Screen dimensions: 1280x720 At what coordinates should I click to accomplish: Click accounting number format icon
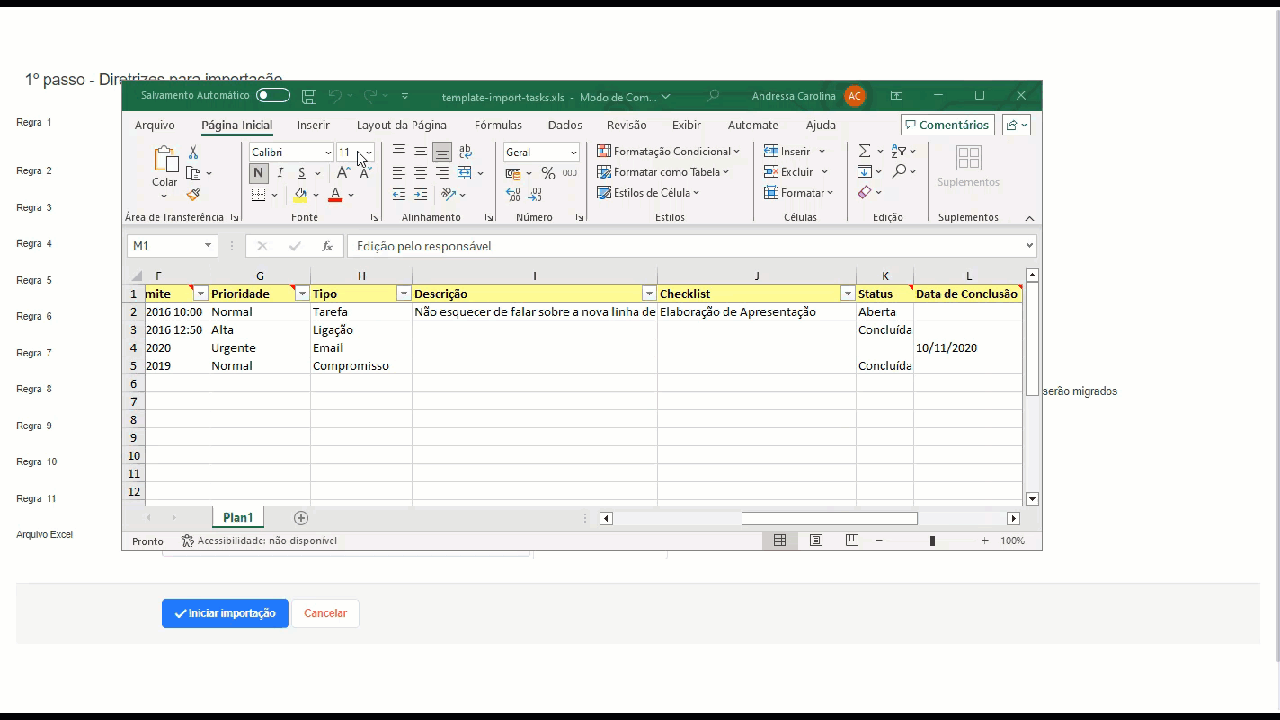click(x=513, y=173)
